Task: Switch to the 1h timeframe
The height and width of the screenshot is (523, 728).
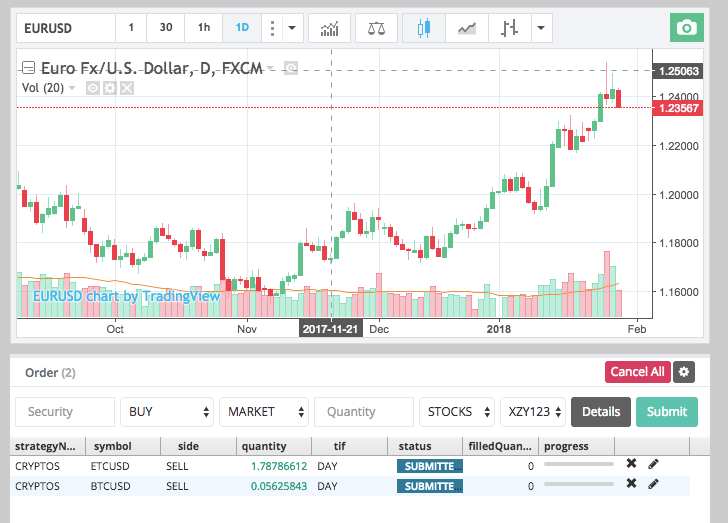Action: point(204,27)
